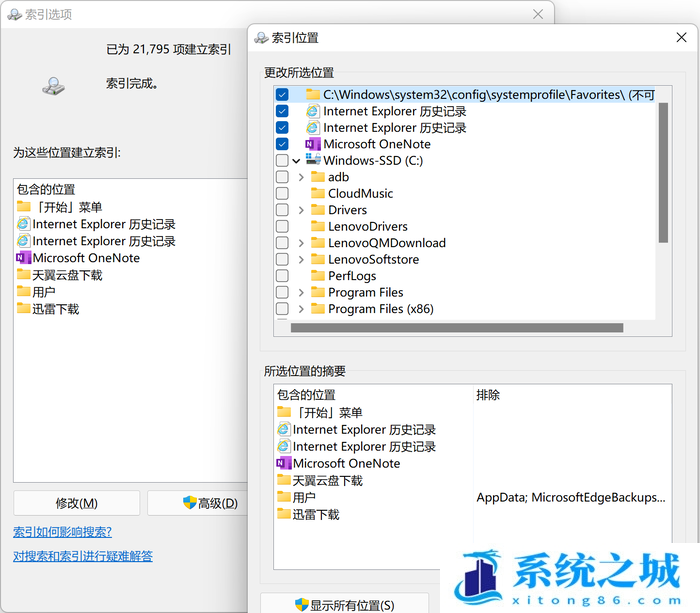
Task: Click the 包含的位置 header in 索引选项 window
Action: tap(46, 189)
